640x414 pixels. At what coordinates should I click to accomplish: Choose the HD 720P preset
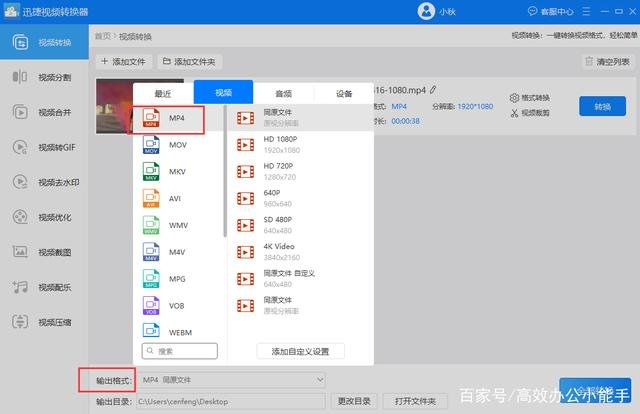[301, 171]
